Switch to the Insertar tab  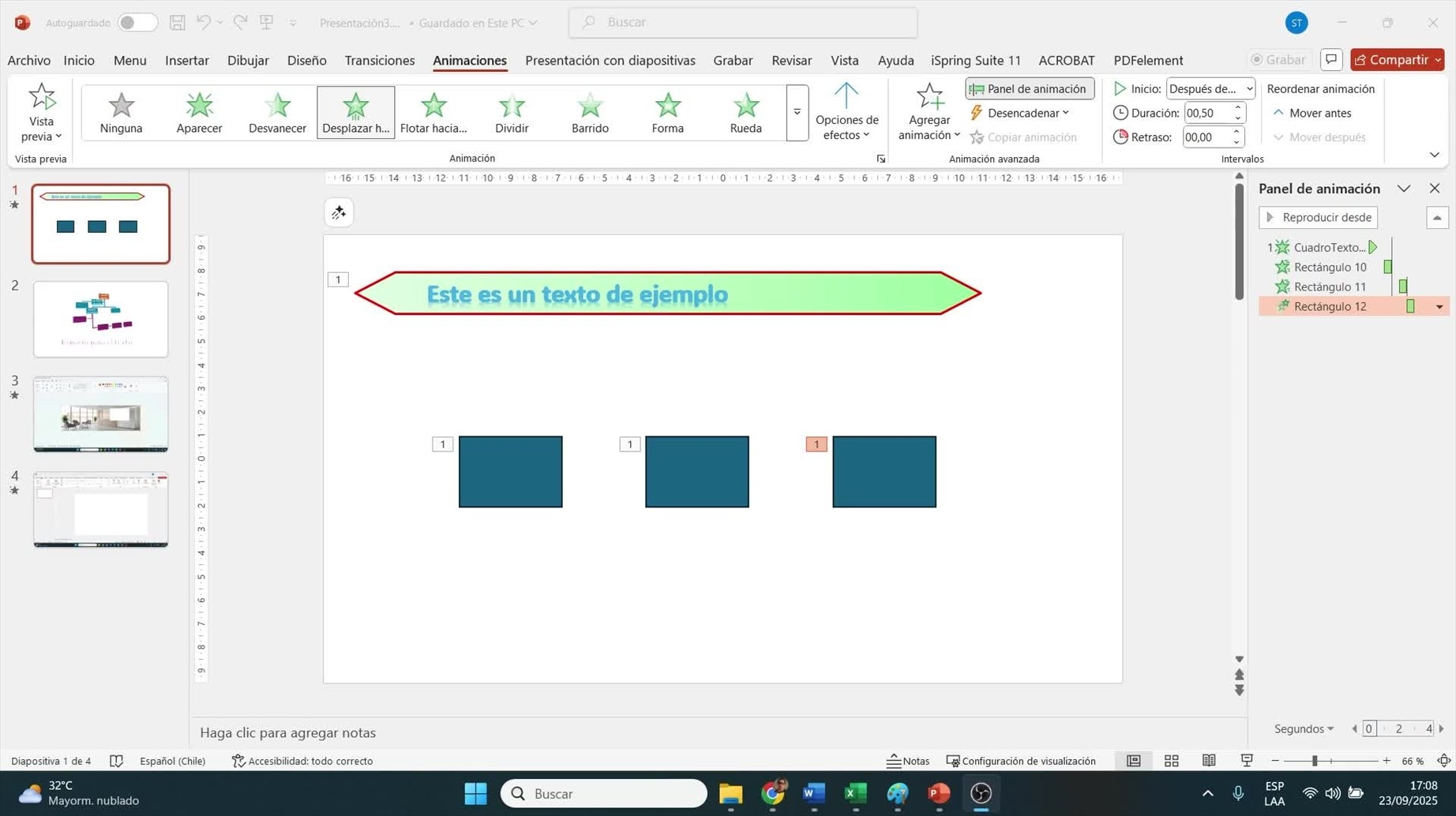[186, 60]
